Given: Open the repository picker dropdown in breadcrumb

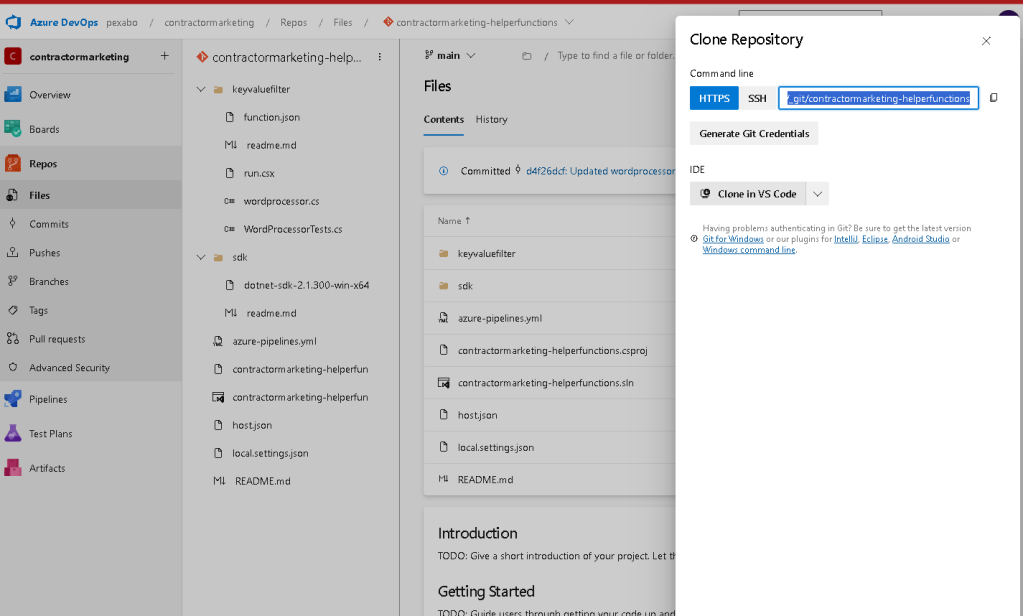Looking at the screenshot, I should [570, 22].
